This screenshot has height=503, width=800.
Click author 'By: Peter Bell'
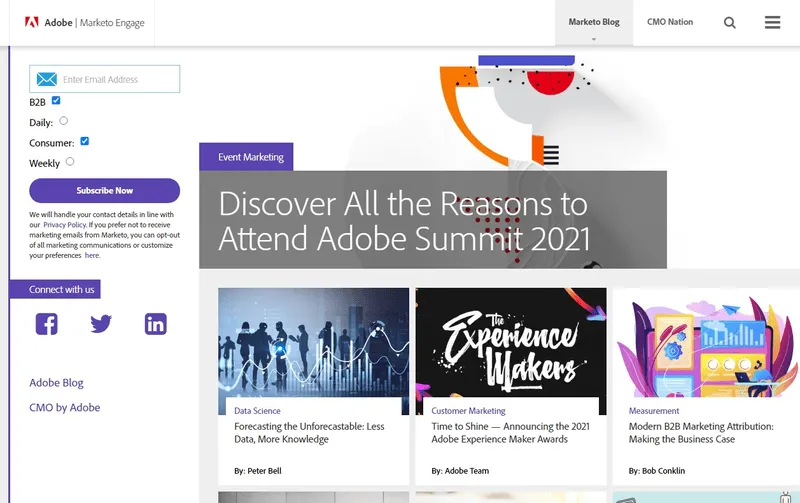258,471
